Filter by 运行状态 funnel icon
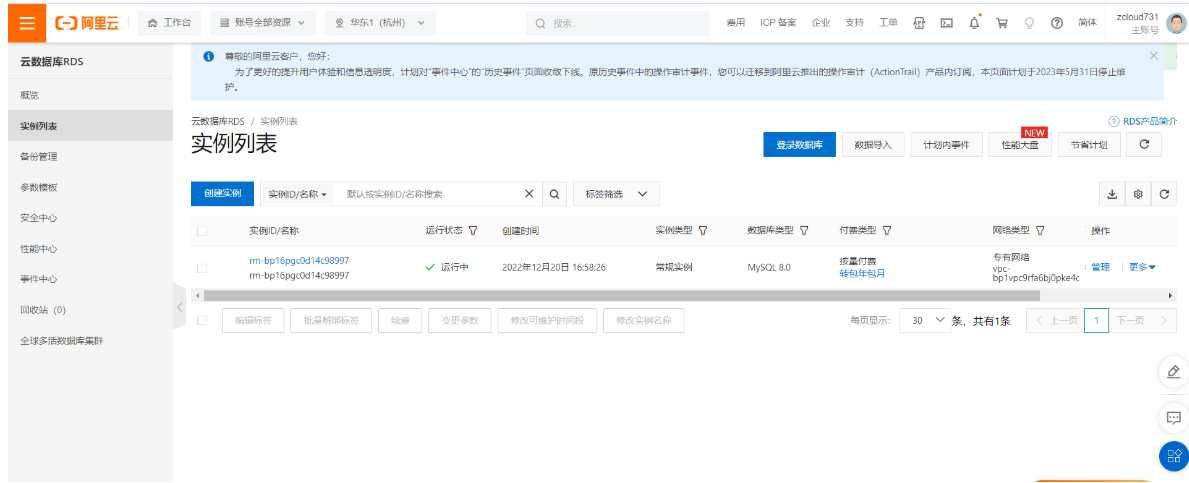Viewport: 1189px width, 483px height. [x=473, y=230]
